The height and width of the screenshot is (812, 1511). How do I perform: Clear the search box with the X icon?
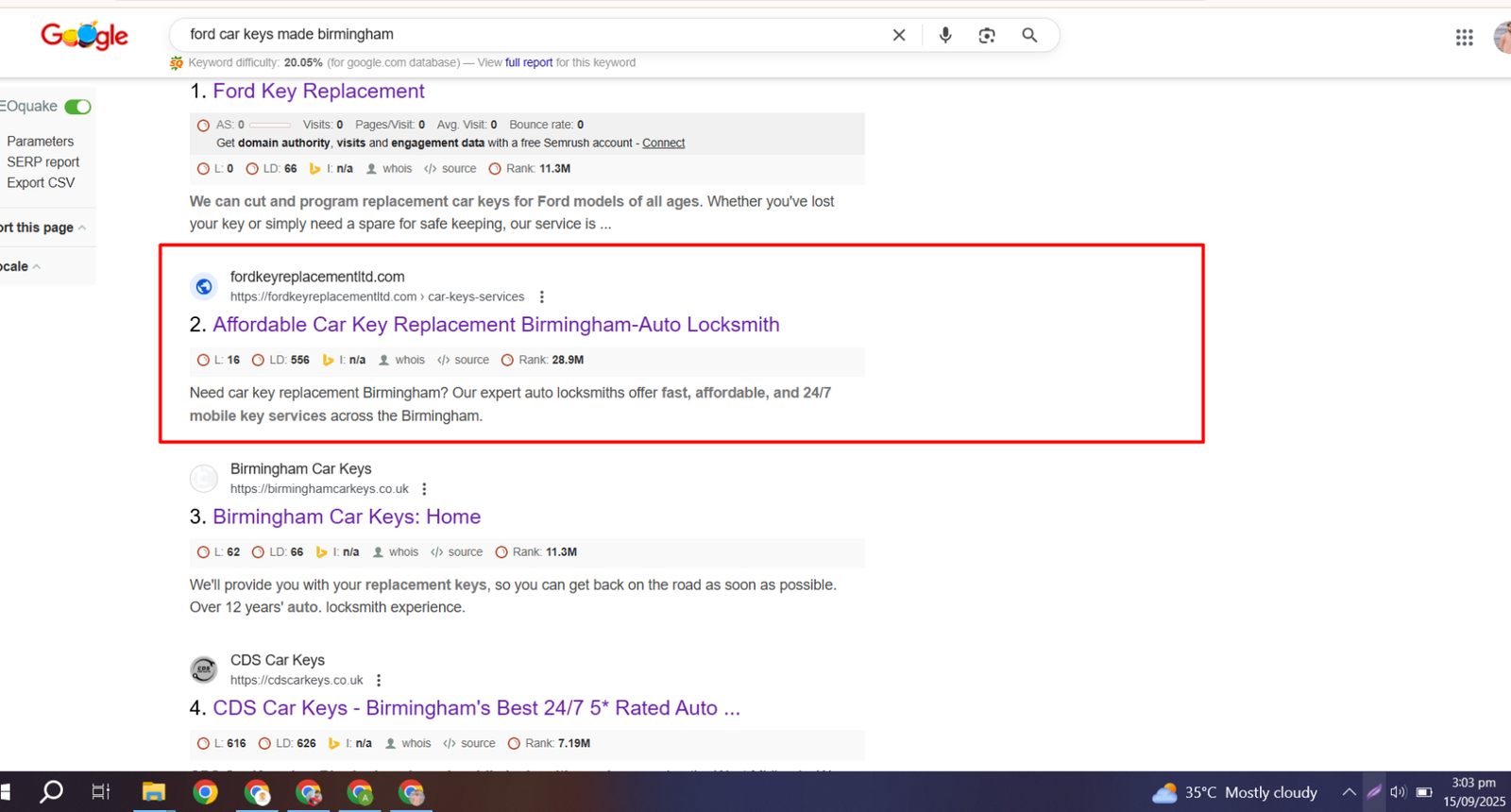(x=899, y=35)
